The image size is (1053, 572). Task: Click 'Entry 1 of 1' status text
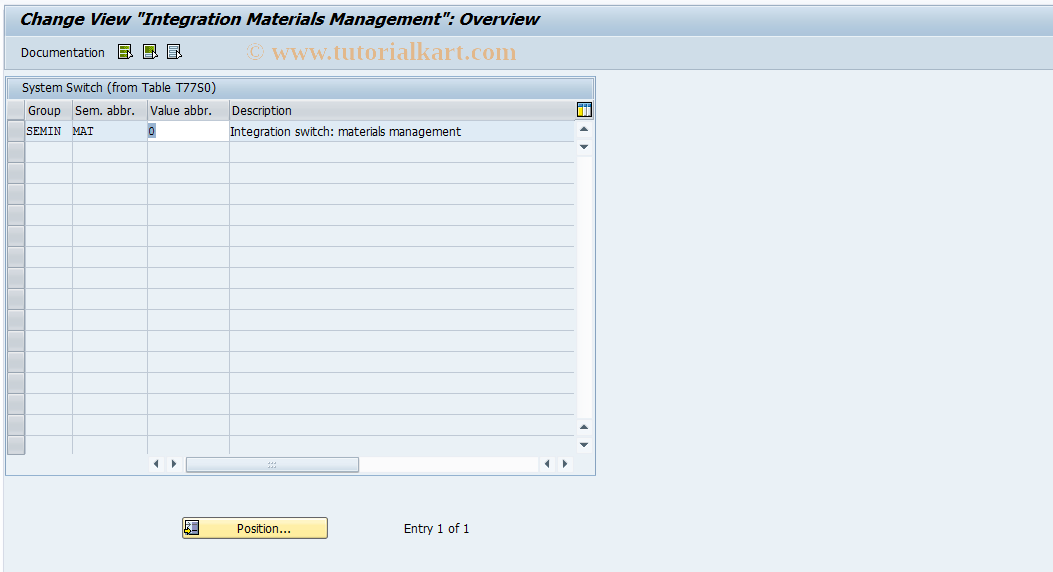(437, 528)
